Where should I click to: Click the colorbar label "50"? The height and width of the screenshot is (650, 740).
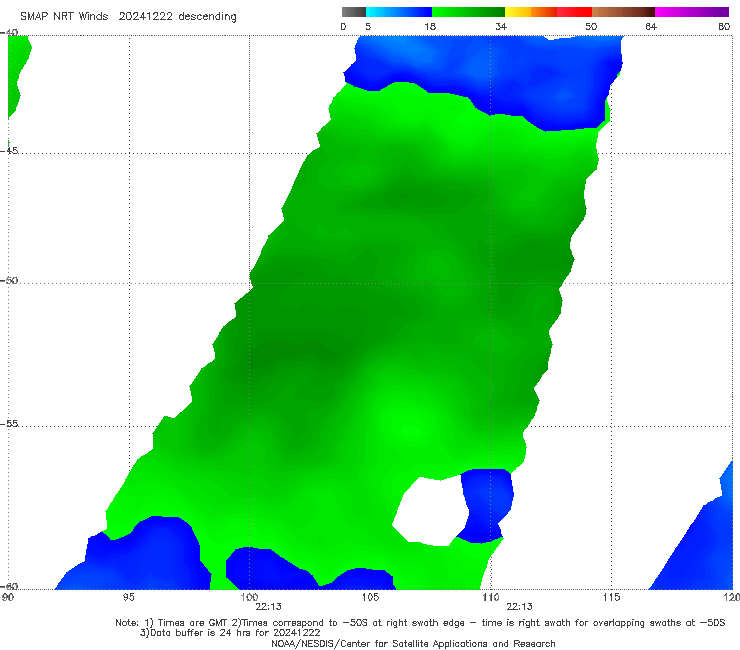click(591, 27)
